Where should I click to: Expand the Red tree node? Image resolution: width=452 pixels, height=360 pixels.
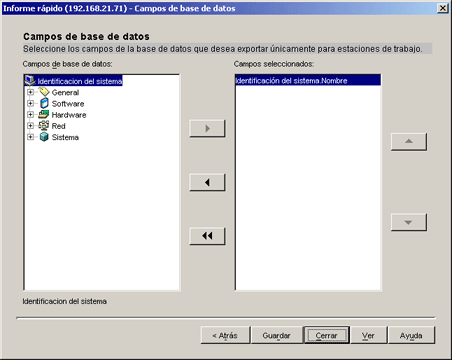(30, 126)
